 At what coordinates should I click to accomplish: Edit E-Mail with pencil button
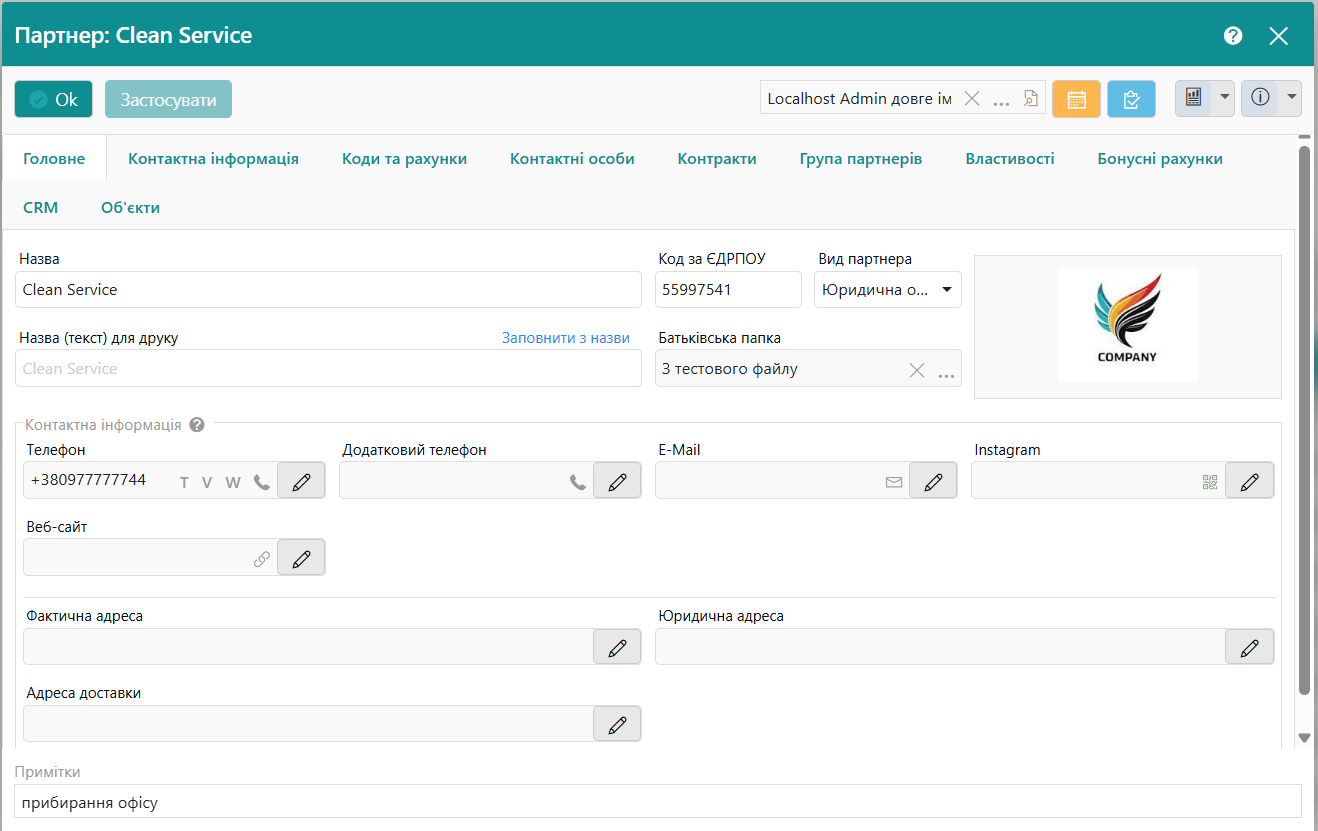click(933, 481)
